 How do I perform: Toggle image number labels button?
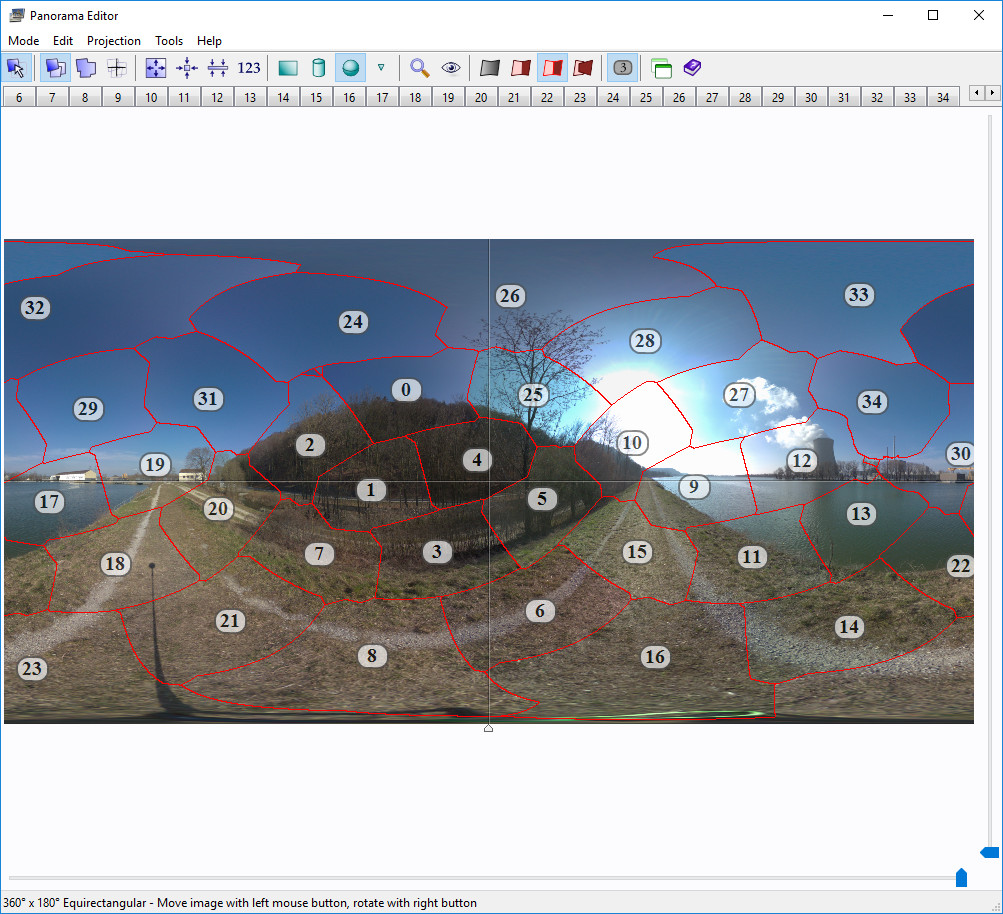(623, 68)
